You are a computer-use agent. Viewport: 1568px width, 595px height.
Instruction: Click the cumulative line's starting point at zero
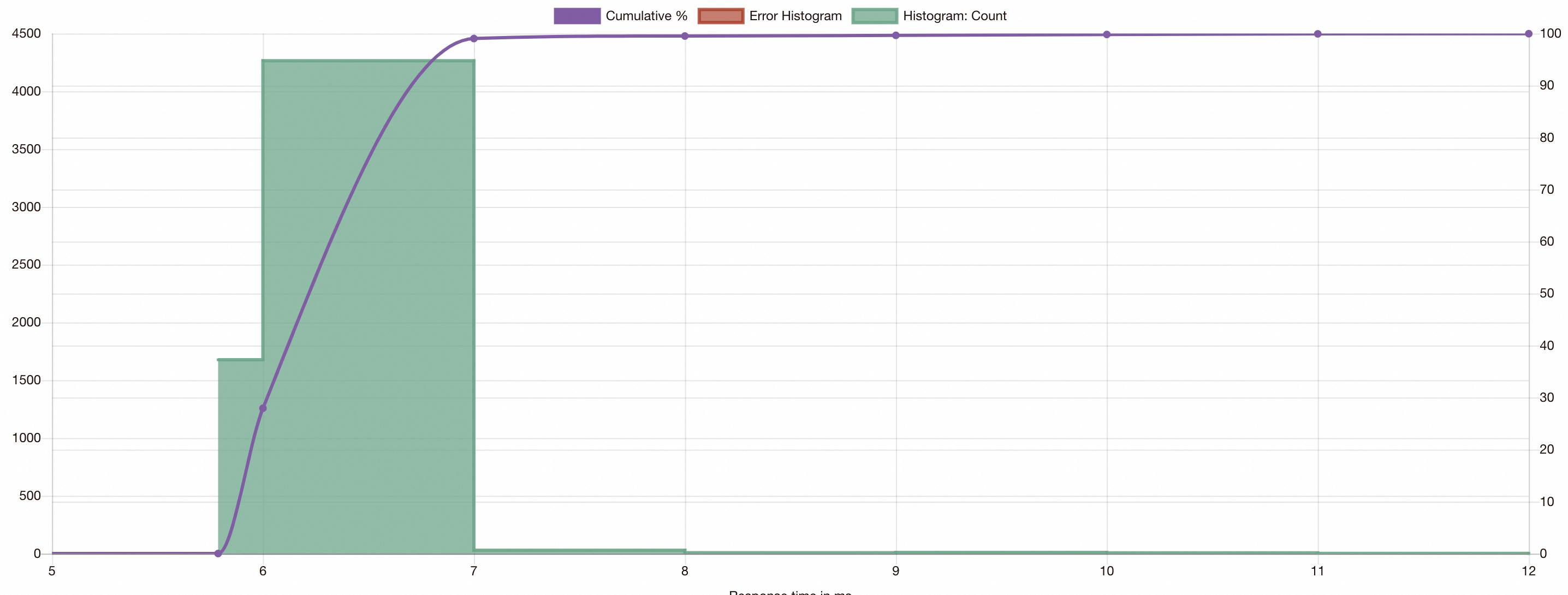pyautogui.click(x=218, y=553)
